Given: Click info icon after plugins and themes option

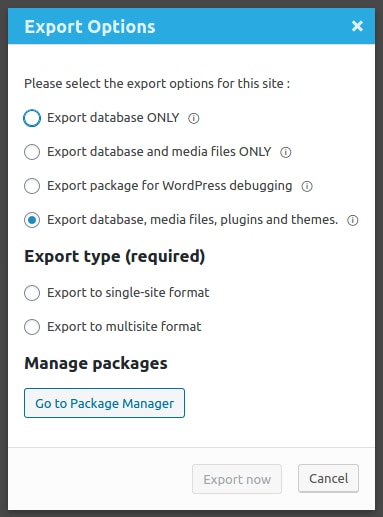Looking at the screenshot, I should click(353, 220).
